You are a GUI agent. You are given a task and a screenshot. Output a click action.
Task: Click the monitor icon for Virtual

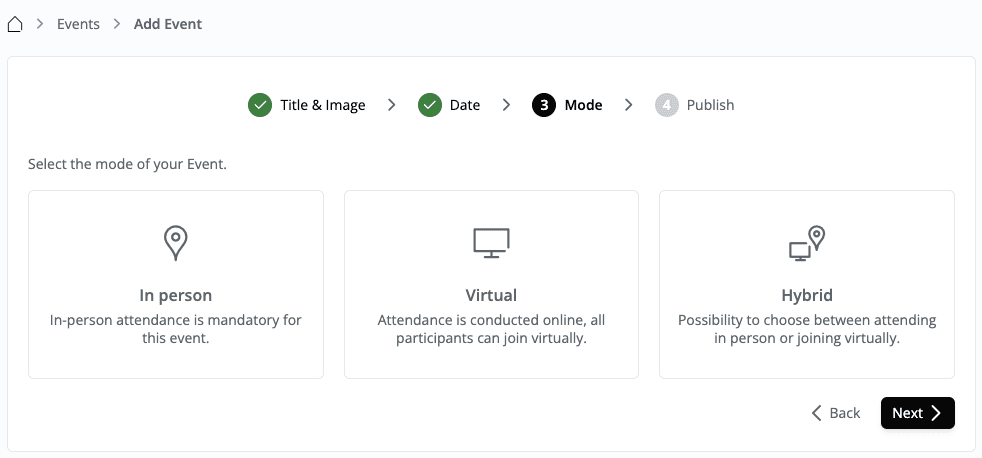coord(491,243)
